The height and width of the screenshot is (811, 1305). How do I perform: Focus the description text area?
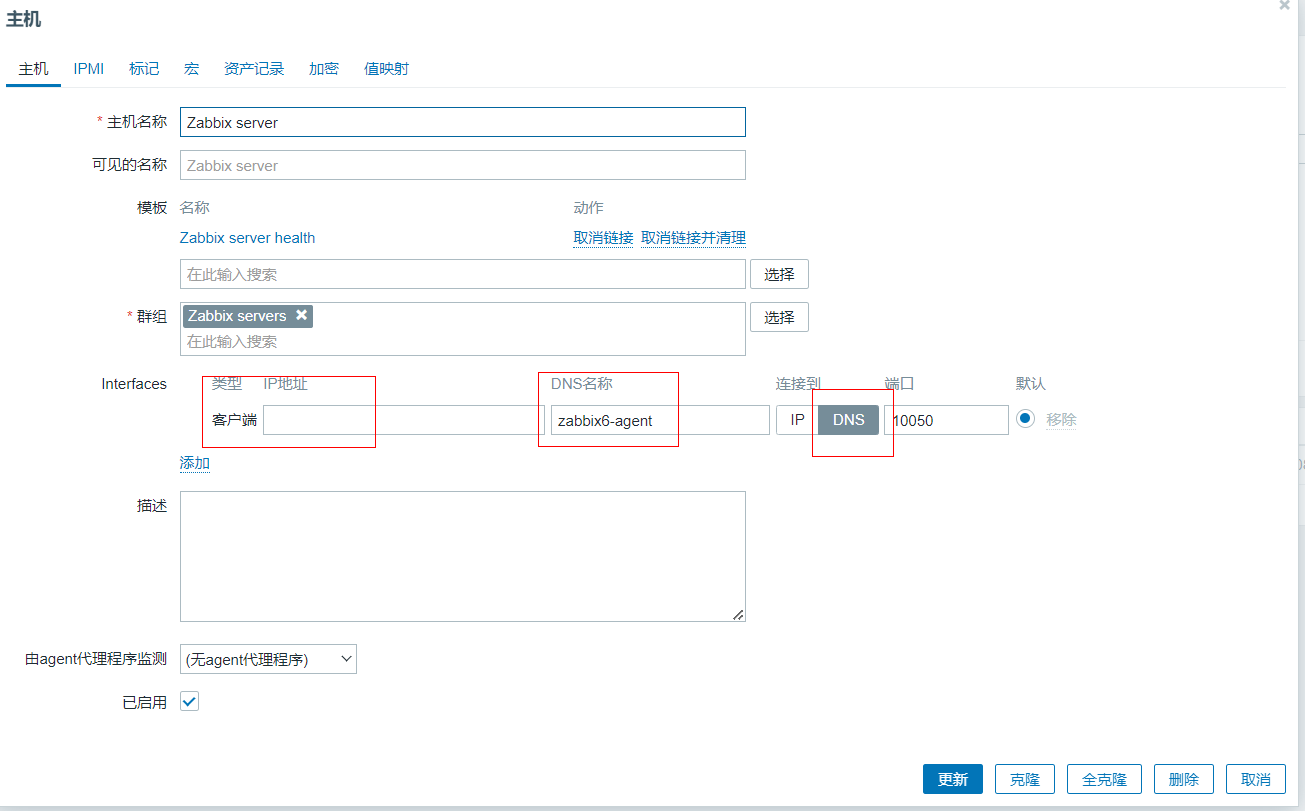point(463,556)
